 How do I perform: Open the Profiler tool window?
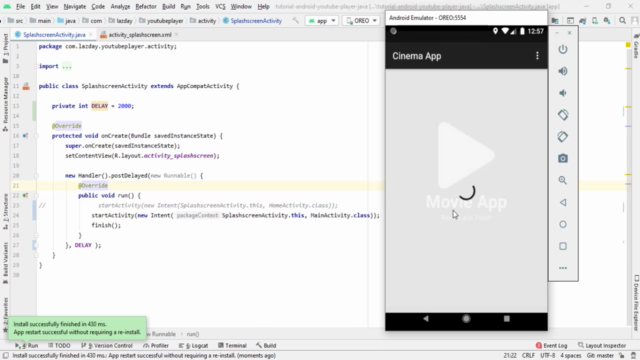coord(156,345)
